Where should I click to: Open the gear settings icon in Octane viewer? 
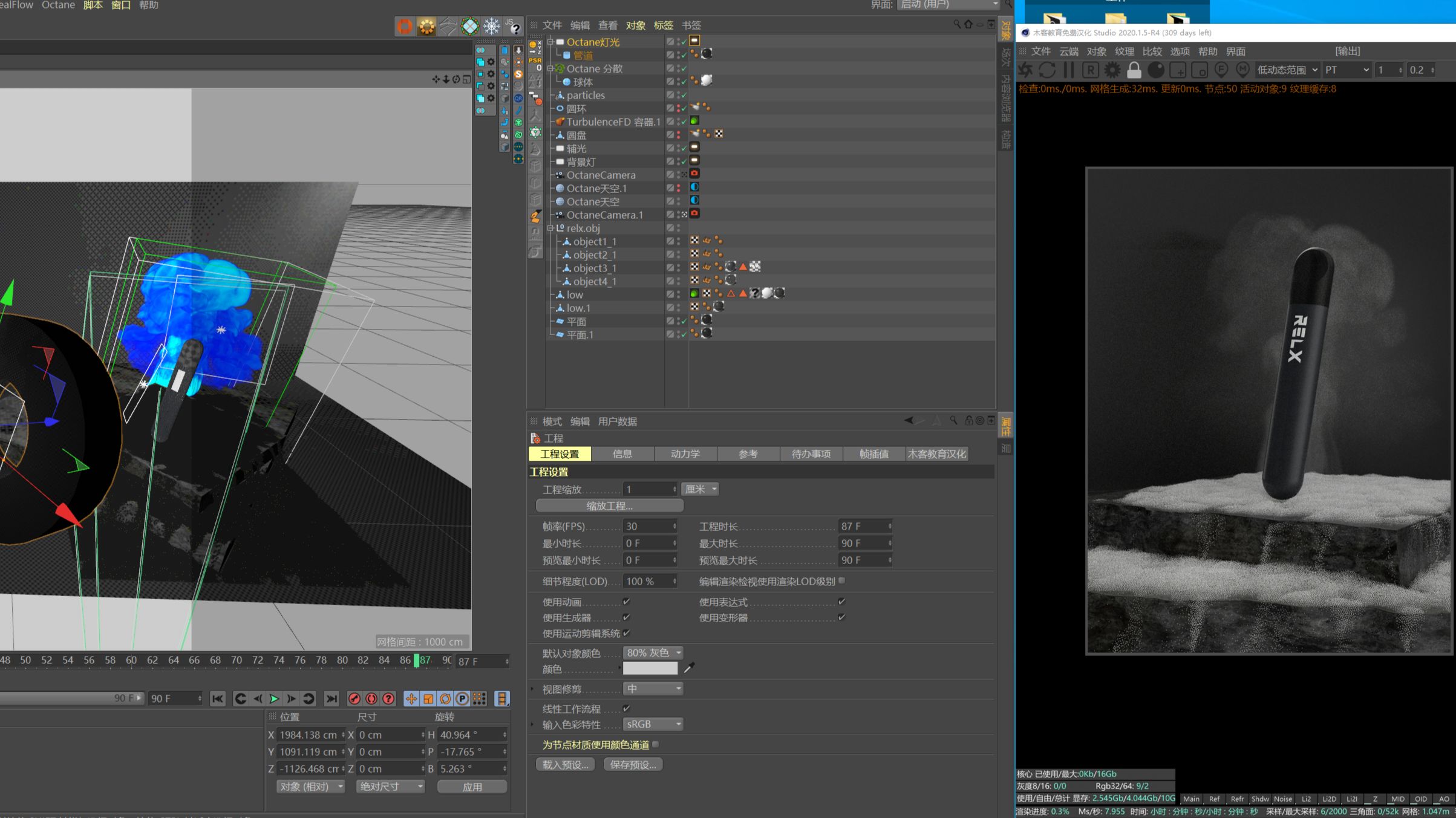pyautogui.click(x=1111, y=70)
